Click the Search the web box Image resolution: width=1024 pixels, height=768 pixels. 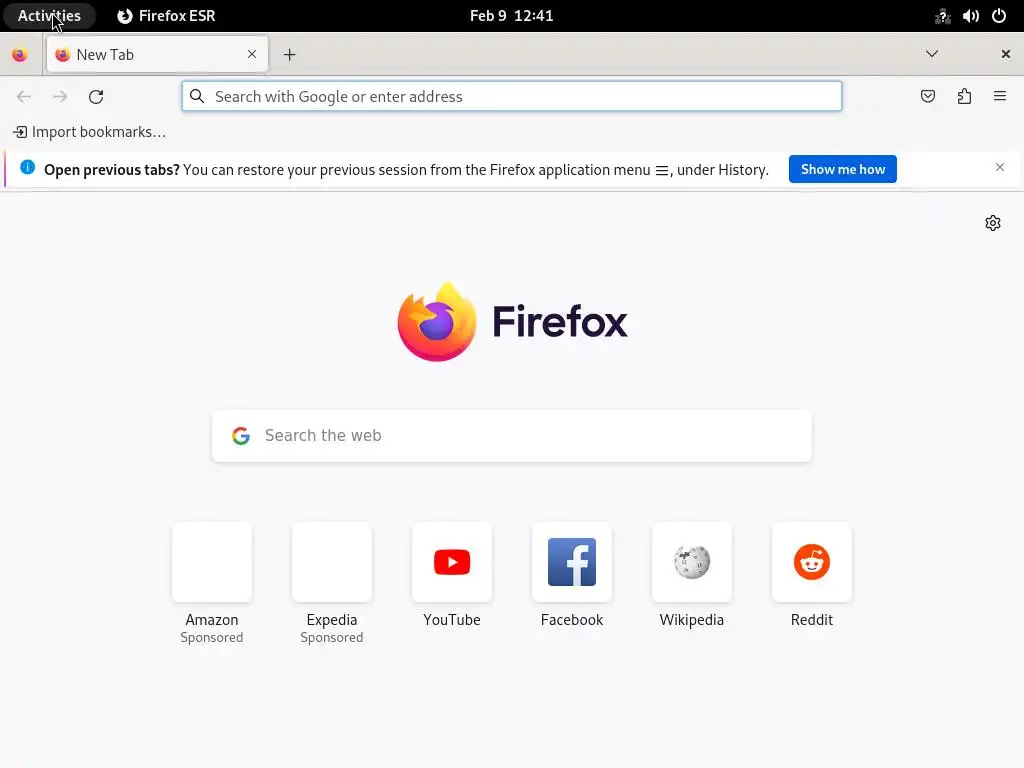511,436
